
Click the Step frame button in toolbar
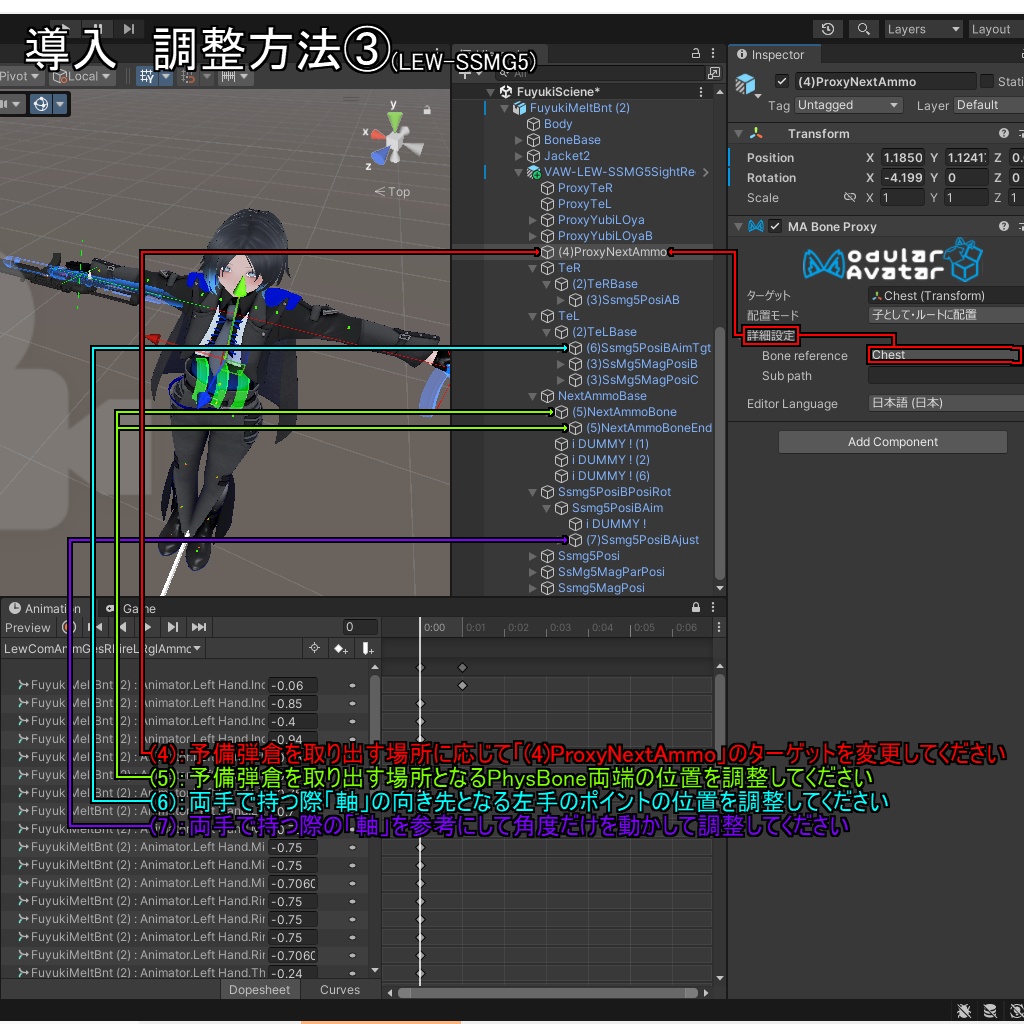click(129, 29)
